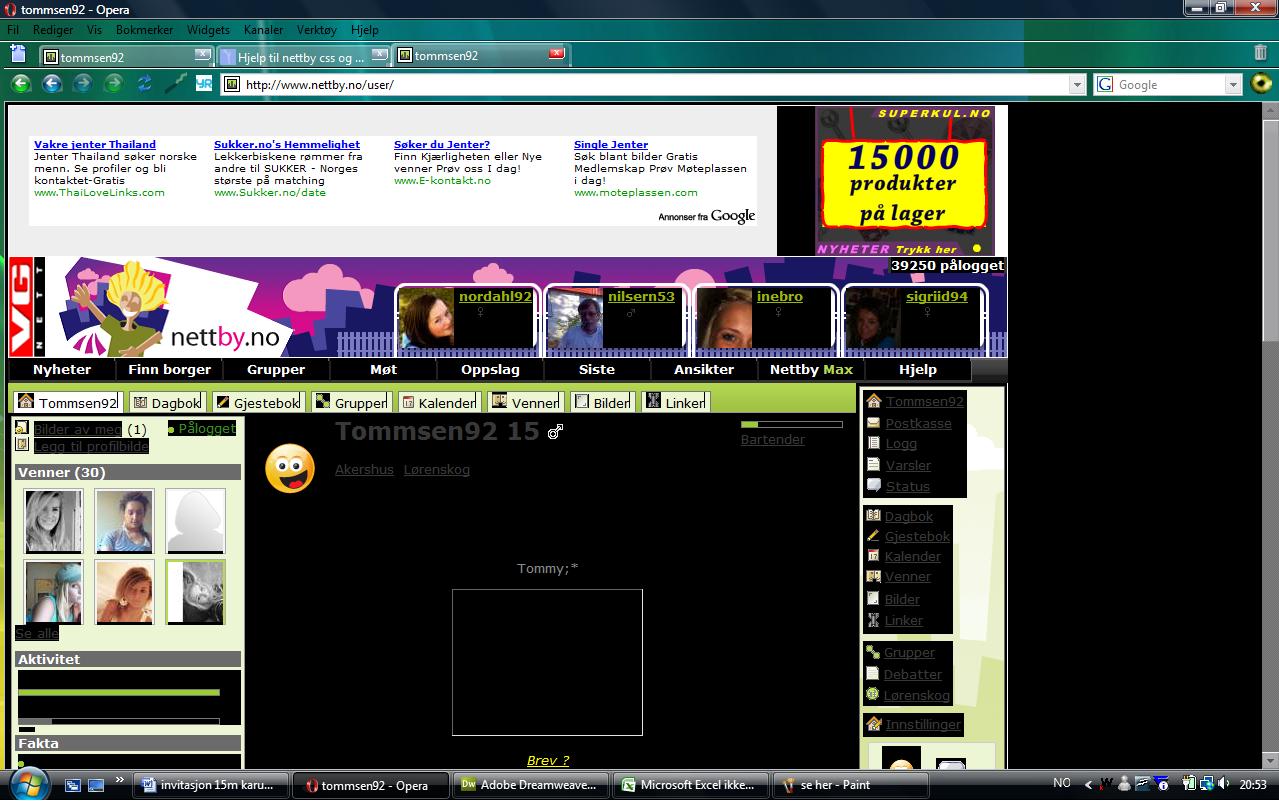Click the Lørenskog location link
Viewport: 1279px width, 801px height.
(437, 470)
